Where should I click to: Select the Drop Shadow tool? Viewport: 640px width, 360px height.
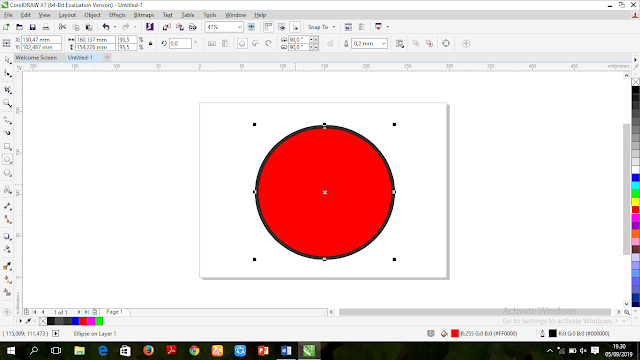click(7, 236)
